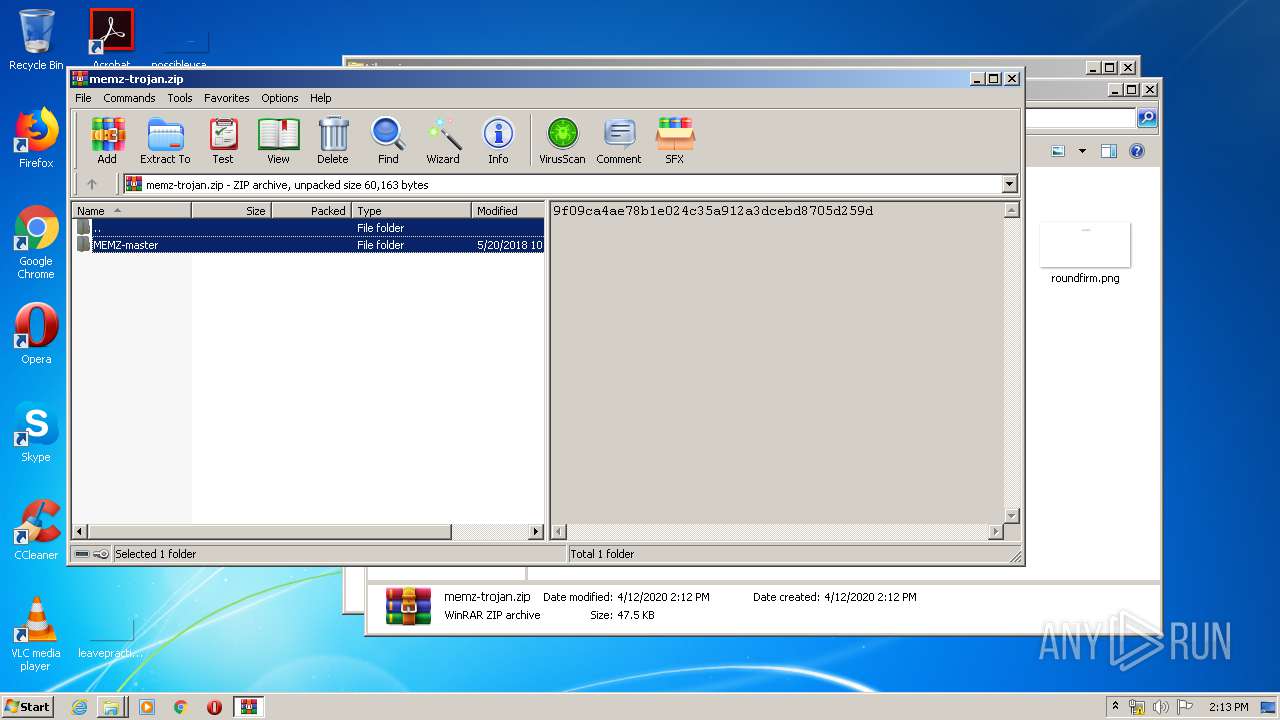Image resolution: width=1280 pixels, height=720 pixels.
Task: Click the View file icon
Action: point(278,141)
